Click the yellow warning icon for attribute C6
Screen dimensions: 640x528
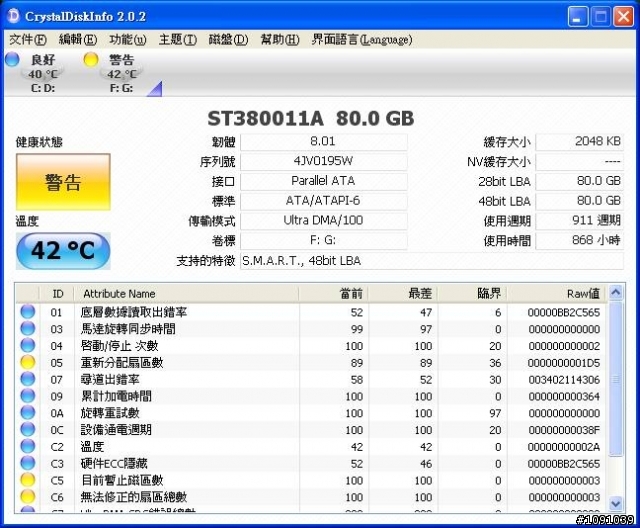(28, 497)
